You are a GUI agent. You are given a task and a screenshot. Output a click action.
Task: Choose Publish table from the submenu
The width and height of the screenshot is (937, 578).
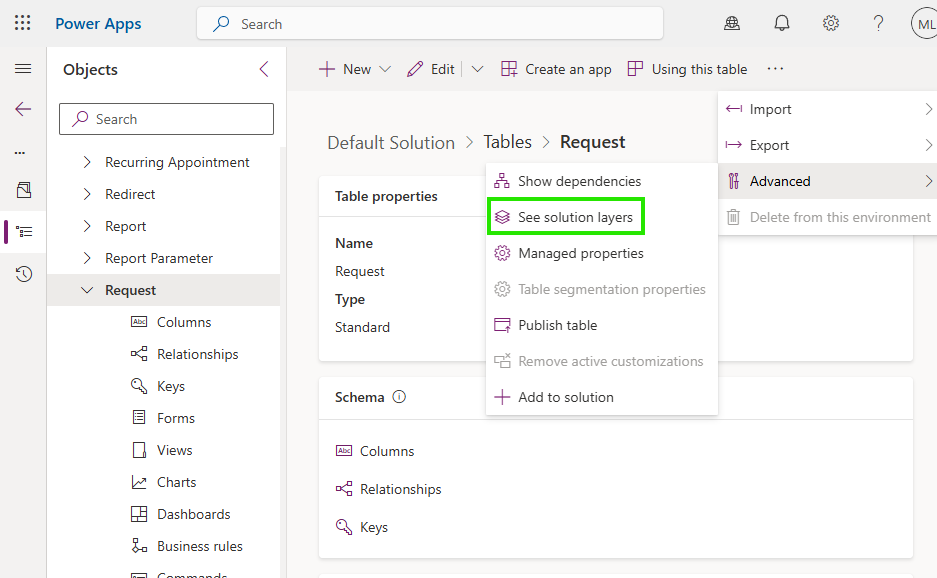(x=557, y=325)
